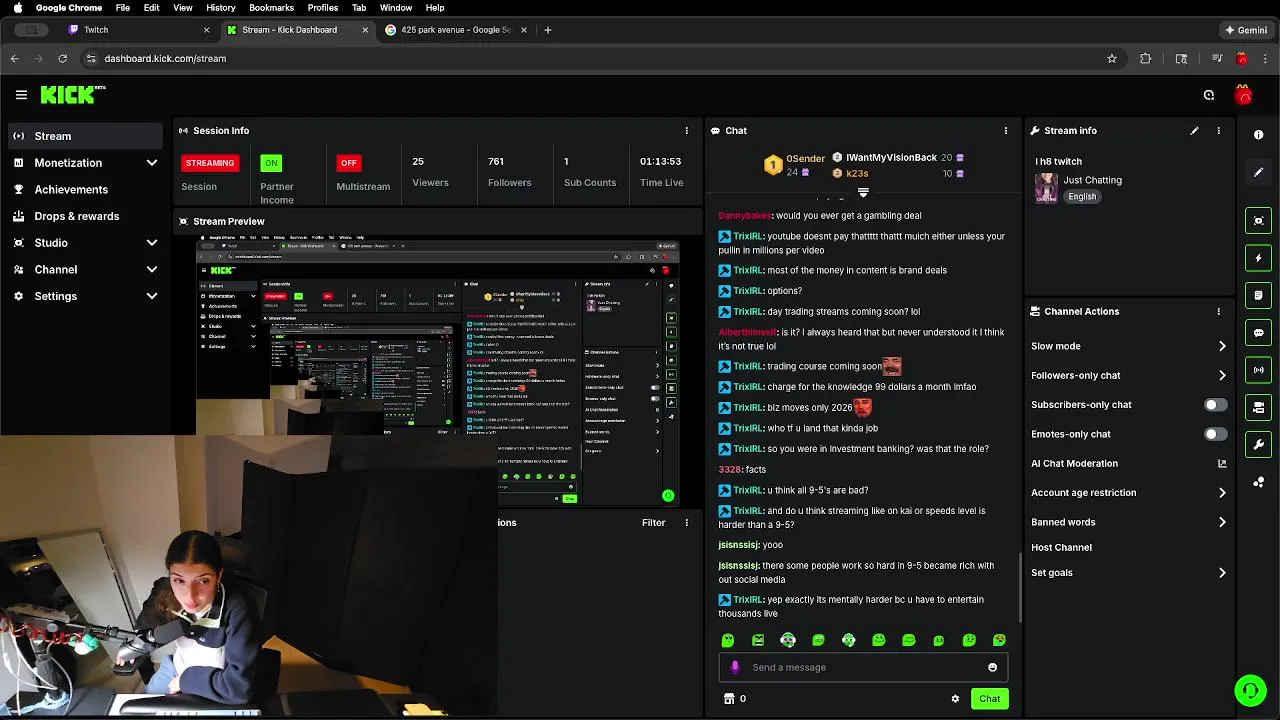Image resolution: width=1280 pixels, height=720 pixels.
Task: Toggle the chat bubble panel icon in right rail
Action: (x=1258, y=332)
